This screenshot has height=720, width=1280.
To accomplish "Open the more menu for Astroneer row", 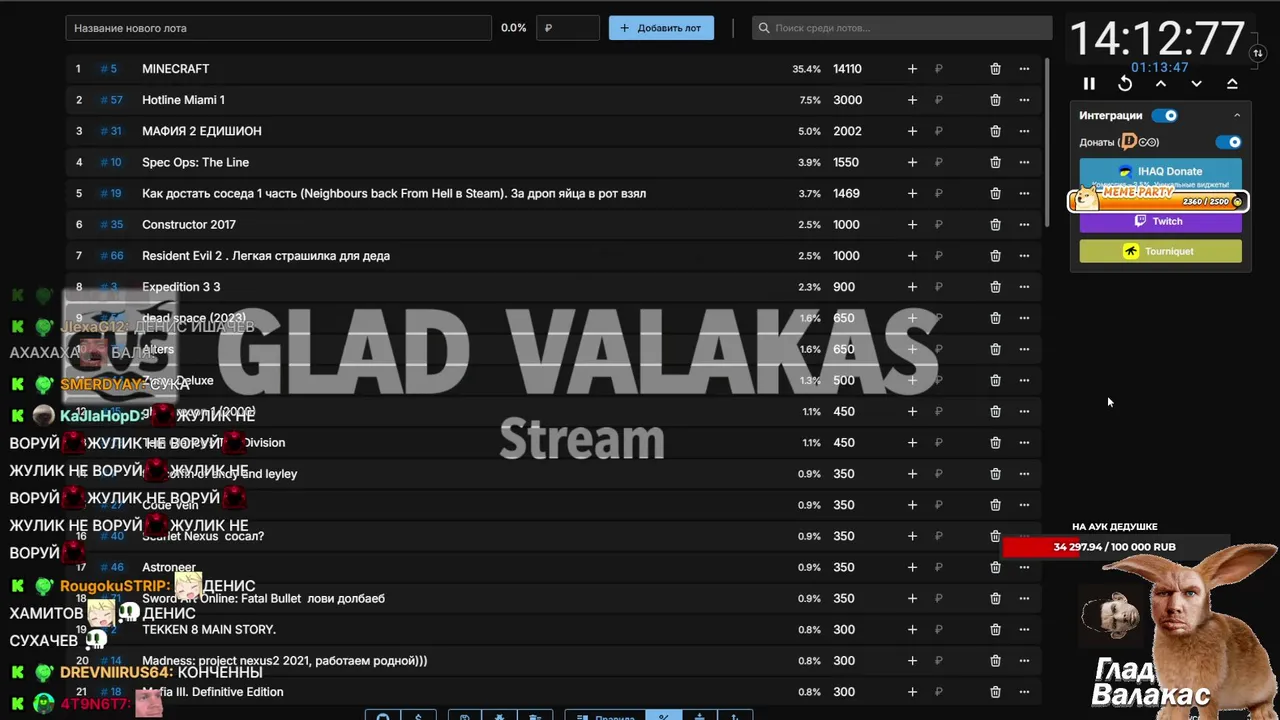I will point(1024,567).
